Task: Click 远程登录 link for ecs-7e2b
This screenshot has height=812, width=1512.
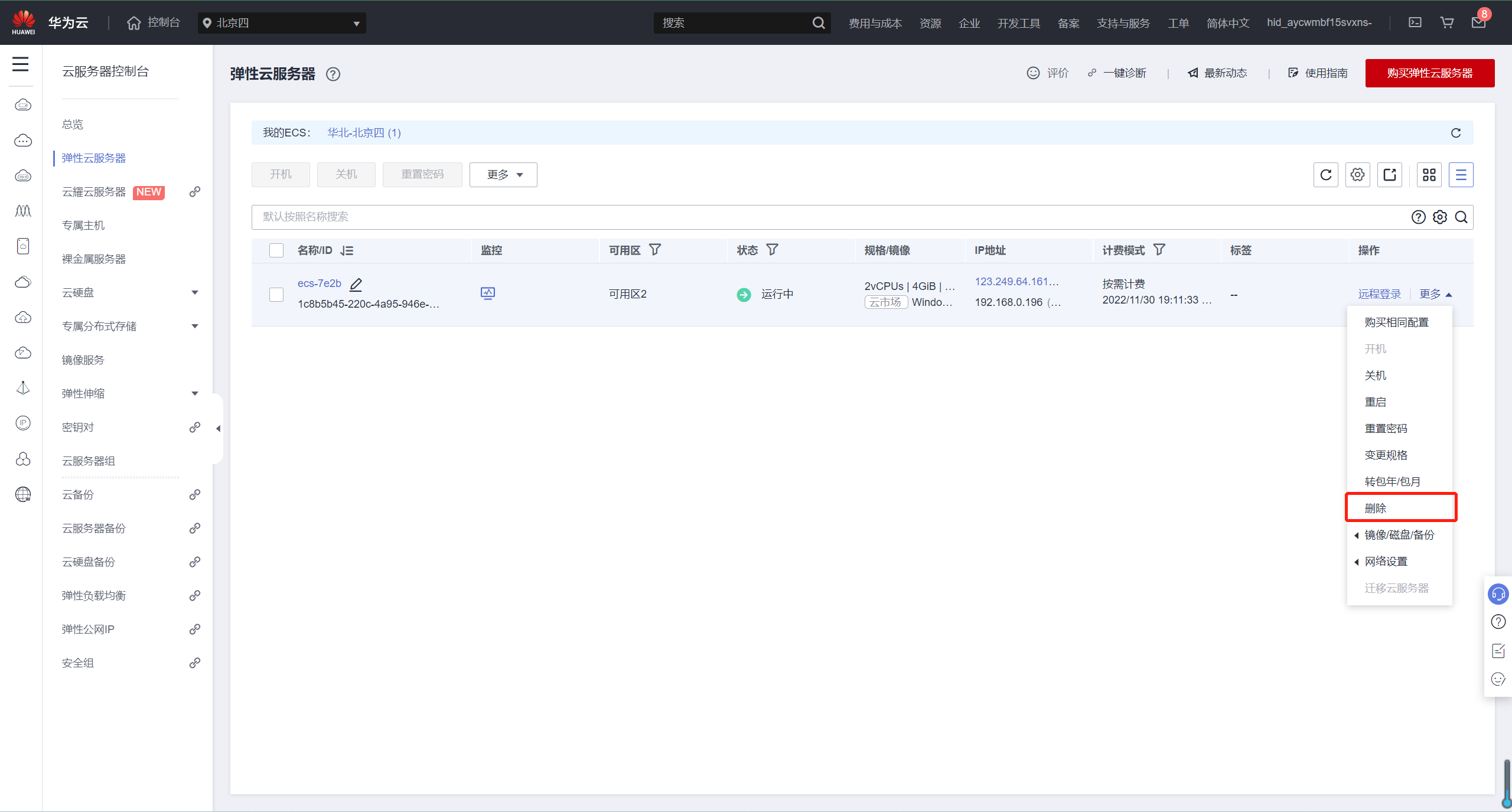Action: [1380, 294]
